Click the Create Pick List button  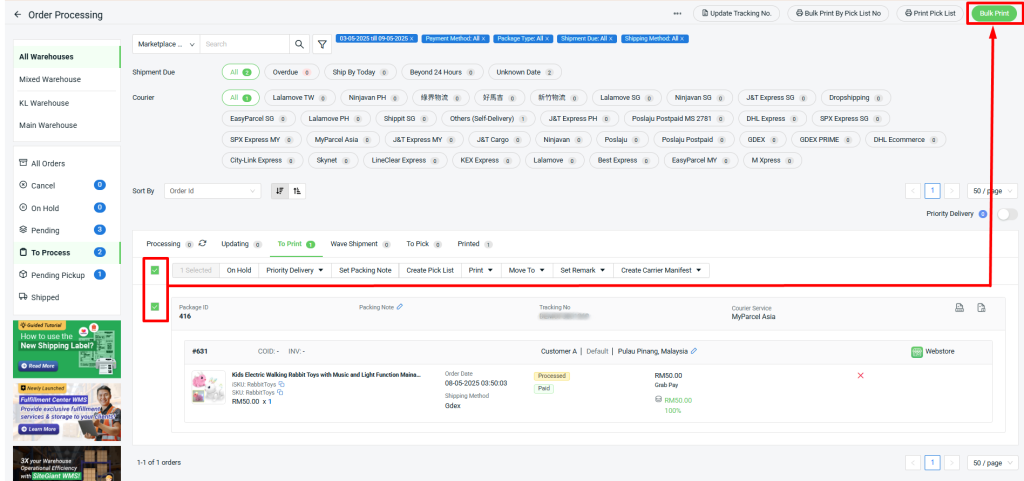coord(430,270)
